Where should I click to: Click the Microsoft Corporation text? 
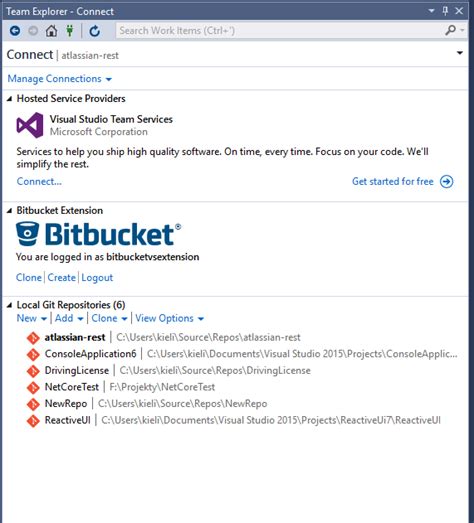(x=99, y=132)
